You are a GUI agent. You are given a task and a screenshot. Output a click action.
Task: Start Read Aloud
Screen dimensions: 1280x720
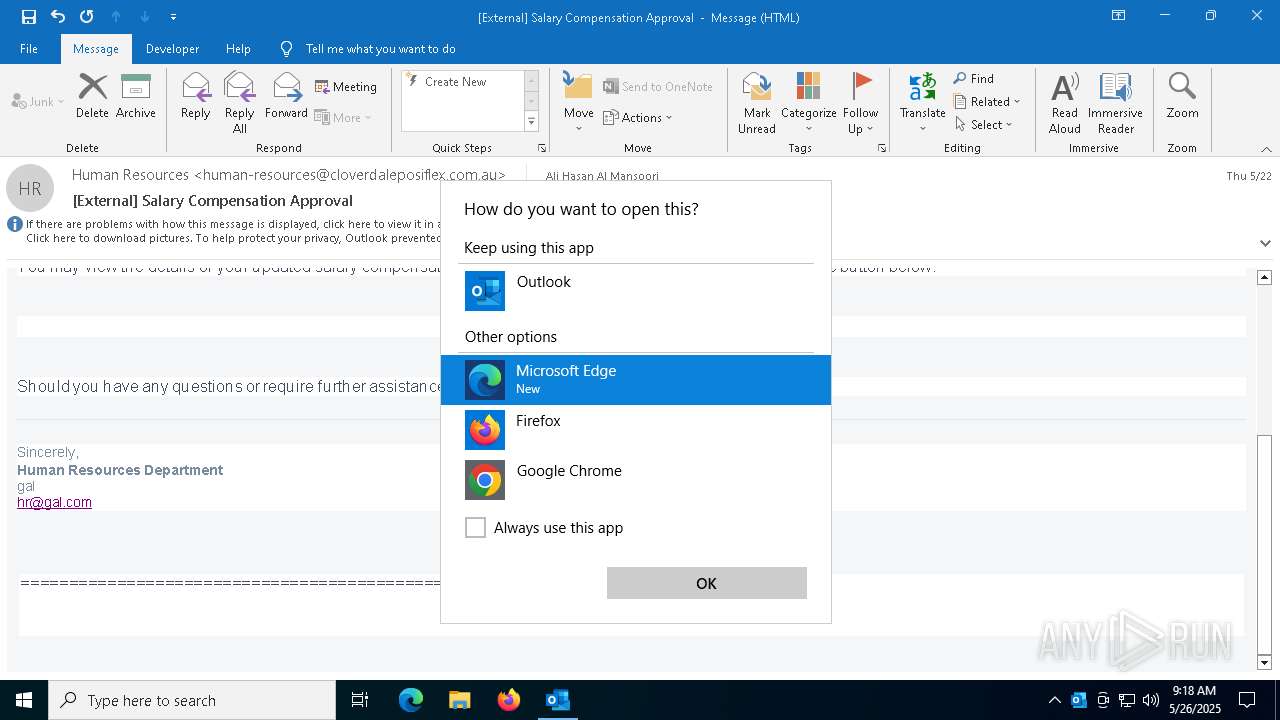[x=1065, y=103]
